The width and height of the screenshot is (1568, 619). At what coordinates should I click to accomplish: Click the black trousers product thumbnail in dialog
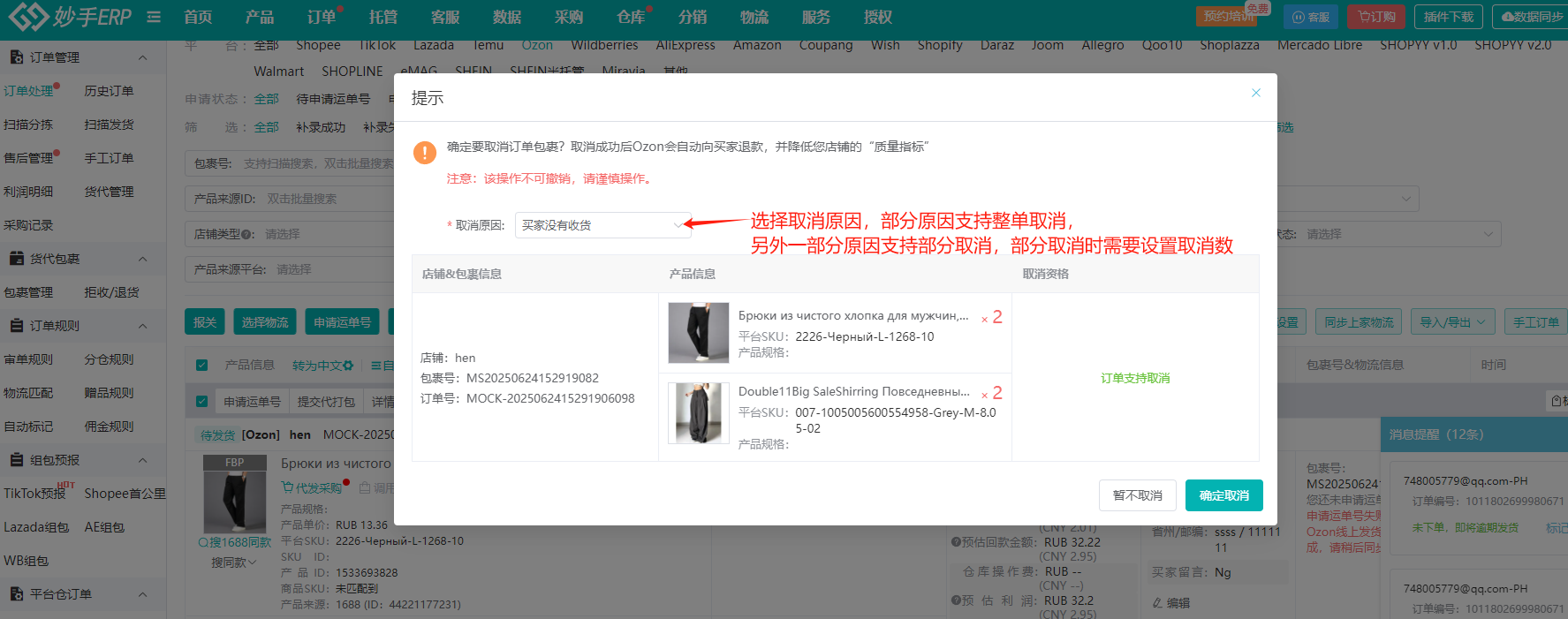[x=698, y=333]
